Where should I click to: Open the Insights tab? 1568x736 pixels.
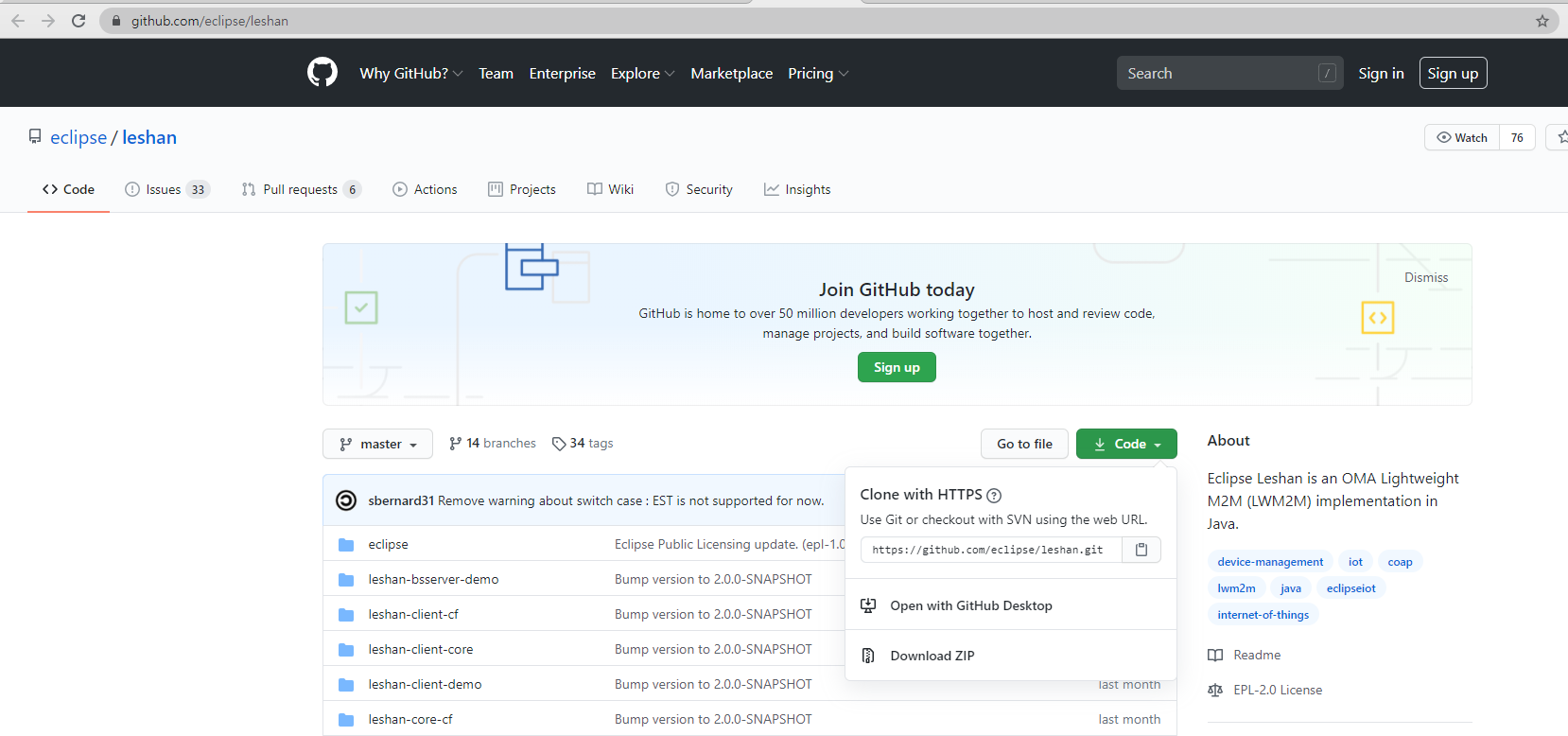click(x=797, y=189)
